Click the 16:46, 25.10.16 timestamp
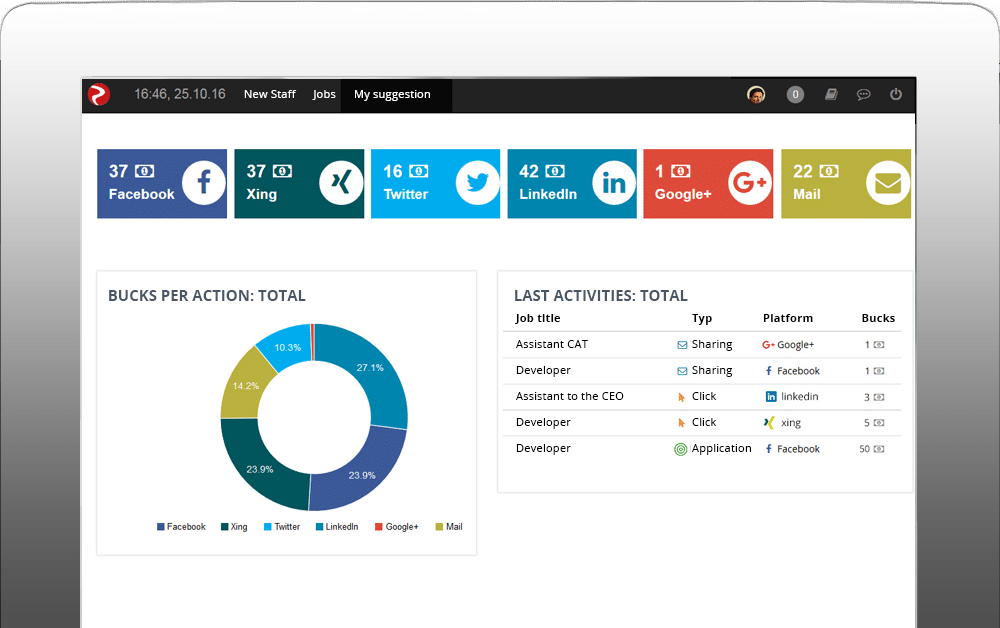1000x628 pixels. (180, 94)
